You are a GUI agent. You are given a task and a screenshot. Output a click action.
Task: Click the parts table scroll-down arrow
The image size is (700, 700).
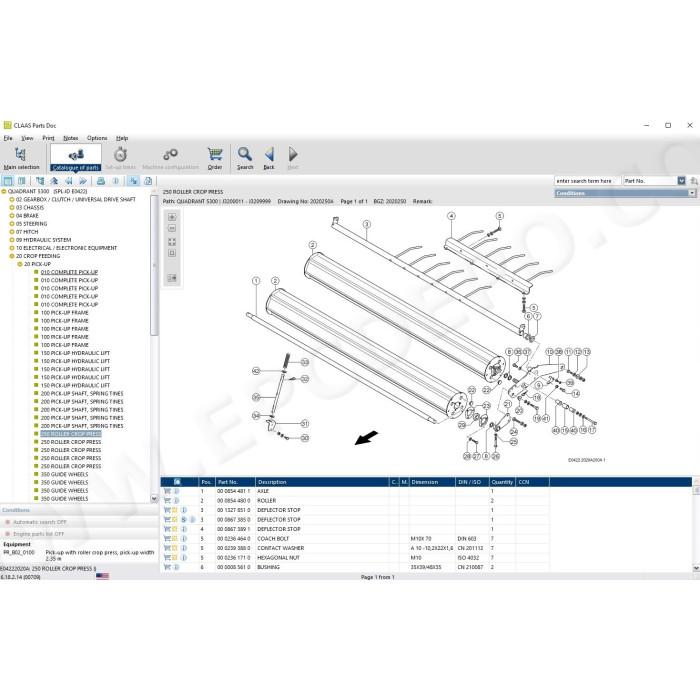(x=696, y=568)
